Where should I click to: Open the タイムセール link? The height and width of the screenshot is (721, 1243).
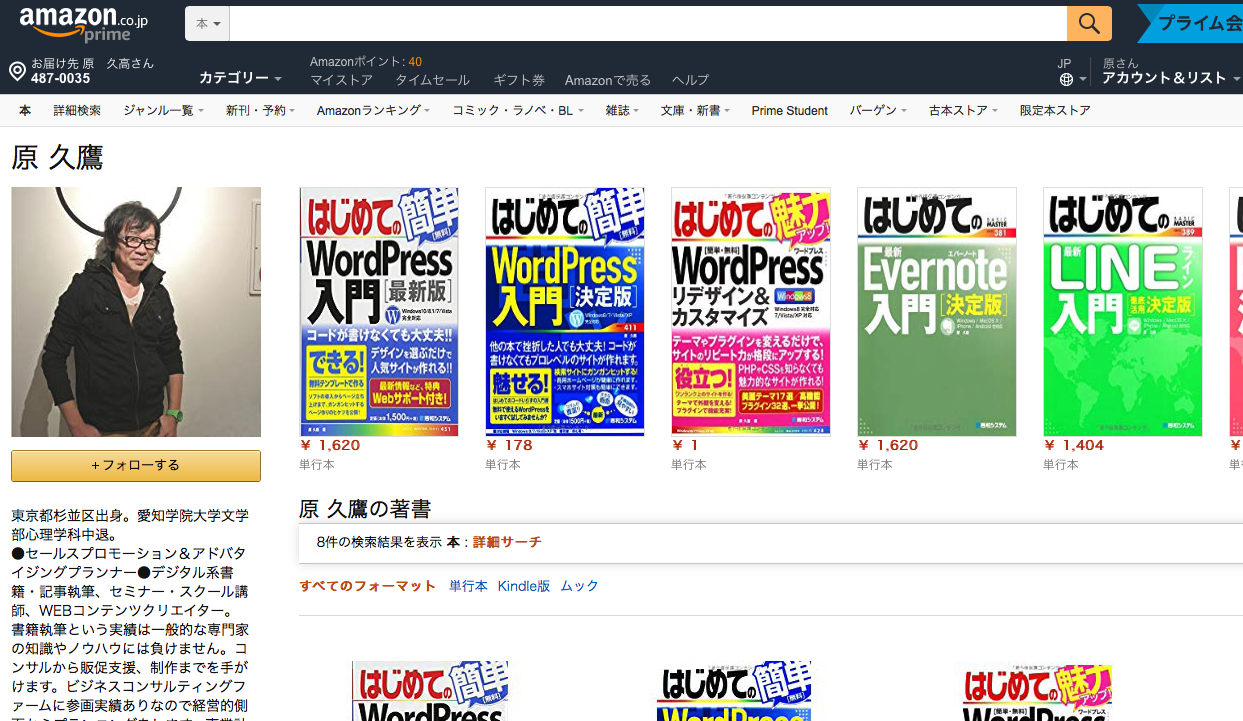432,80
